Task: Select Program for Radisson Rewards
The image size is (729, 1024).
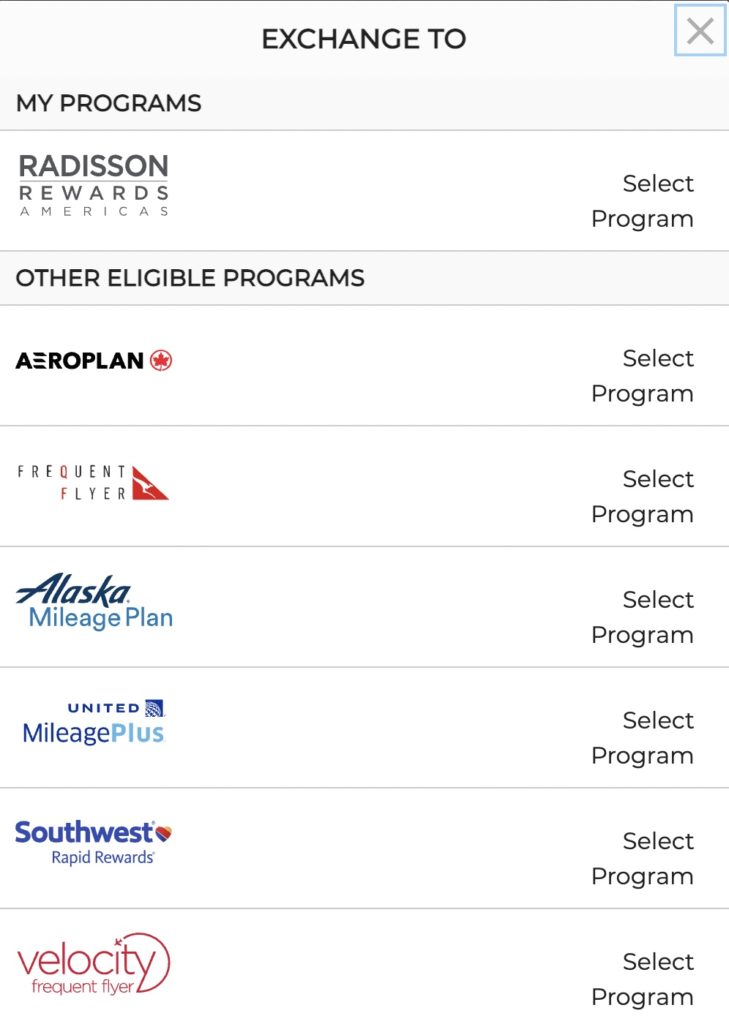Action: (x=643, y=201)
